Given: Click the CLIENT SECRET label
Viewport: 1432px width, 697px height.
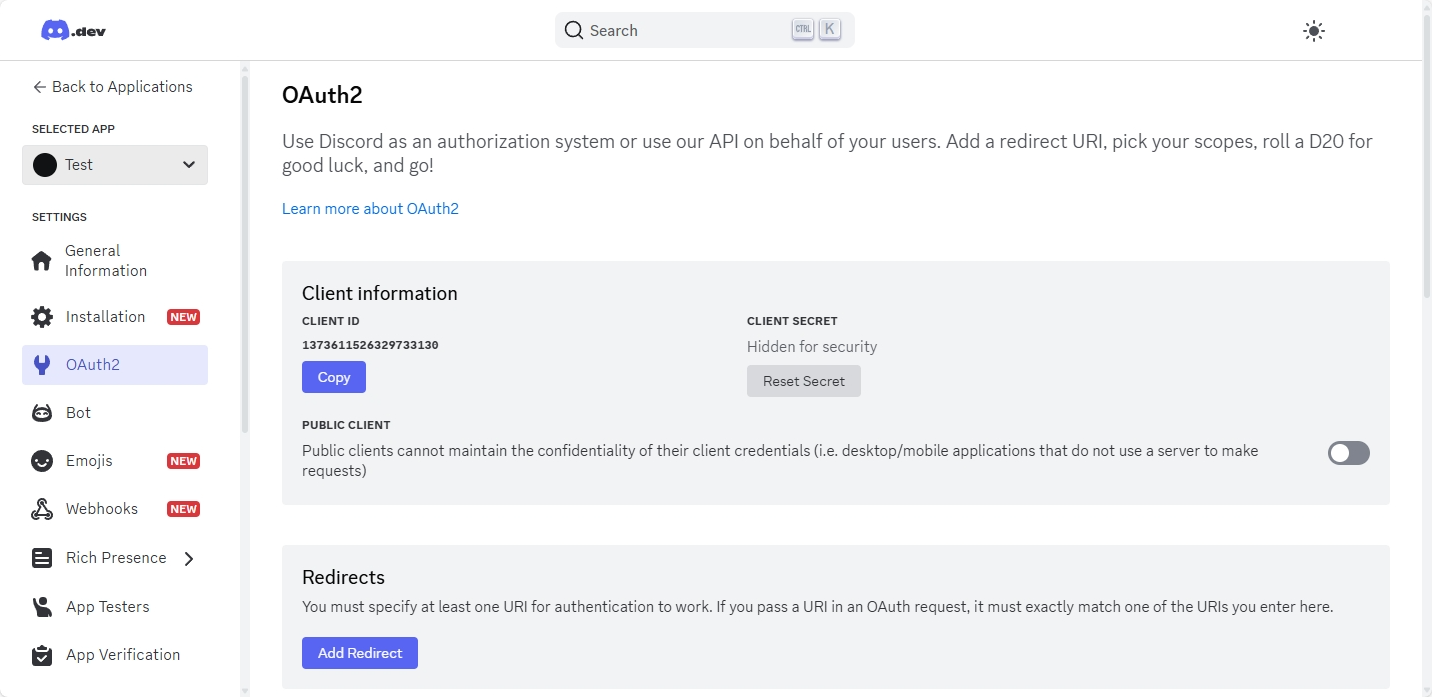Looking at the screenshot, I should coord(792,321).
